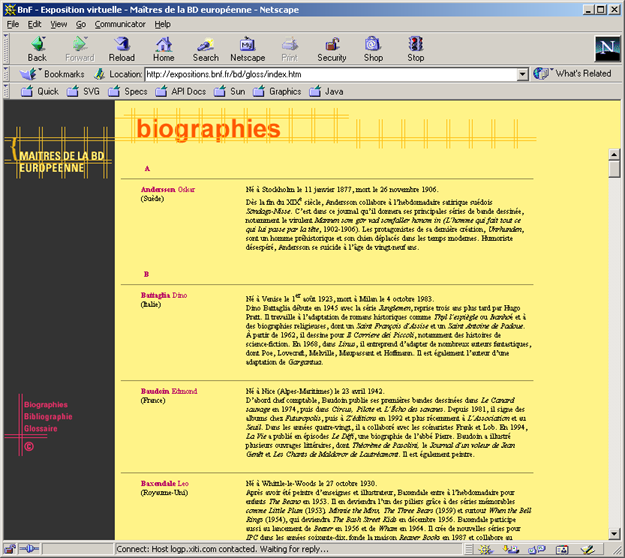This screenshot has width=625, height=558.
Task: Open the Search toolbar icon
Action: 206,43
